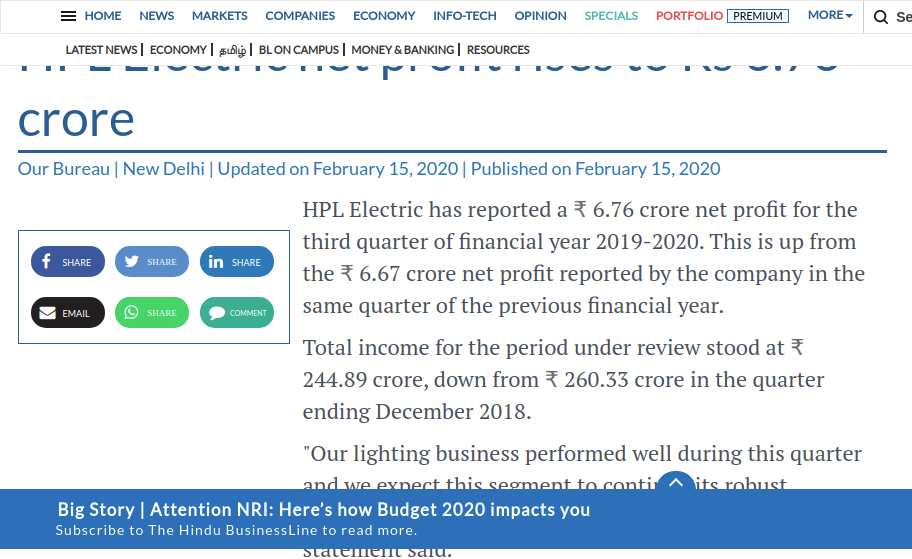The width and height of the screenshot is (912, 559).
Task: Open the MONEY & BANKING link
Action: [x=402, y=50]
